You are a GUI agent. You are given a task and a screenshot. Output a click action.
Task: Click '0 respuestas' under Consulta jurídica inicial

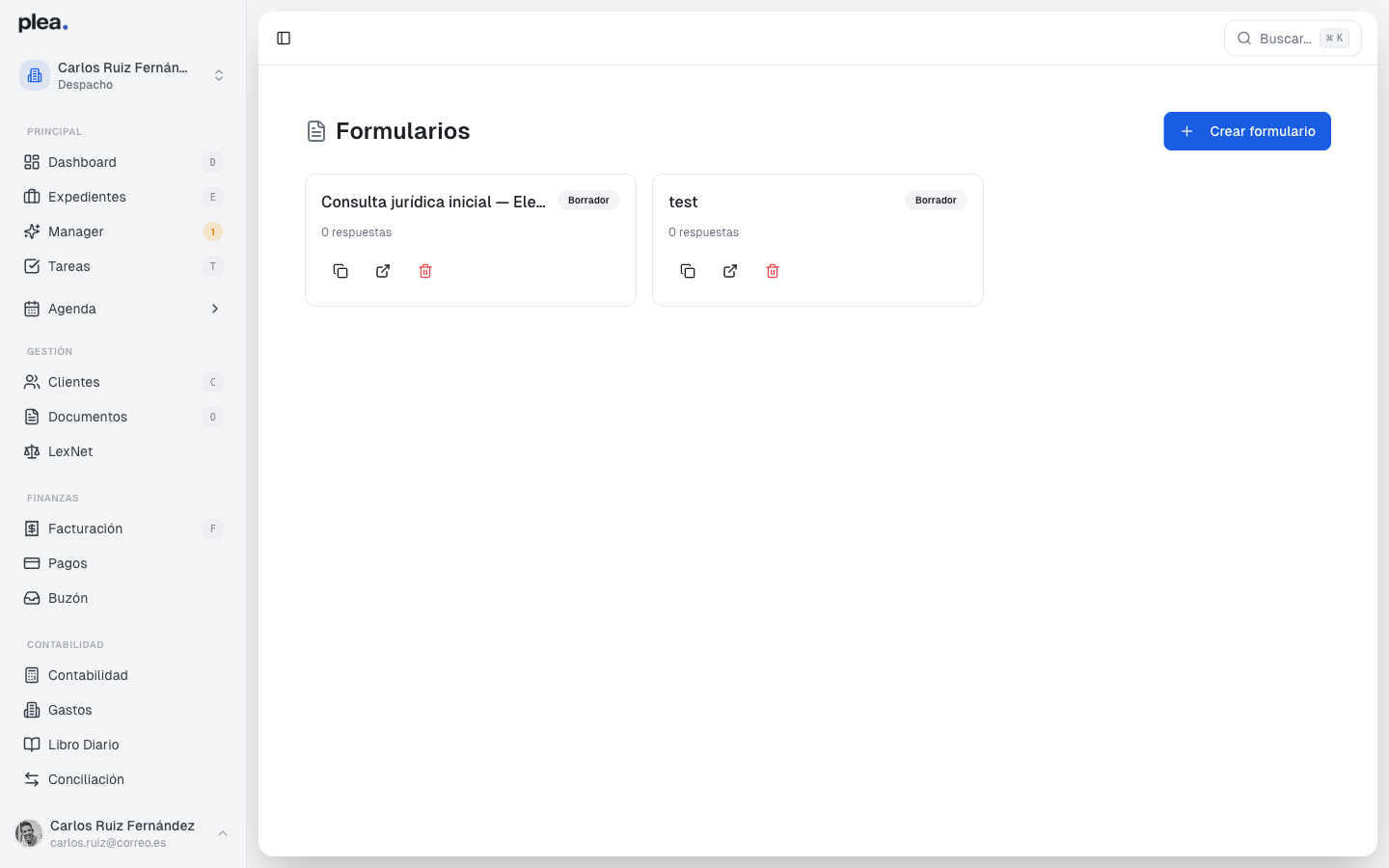coord(356,232)
